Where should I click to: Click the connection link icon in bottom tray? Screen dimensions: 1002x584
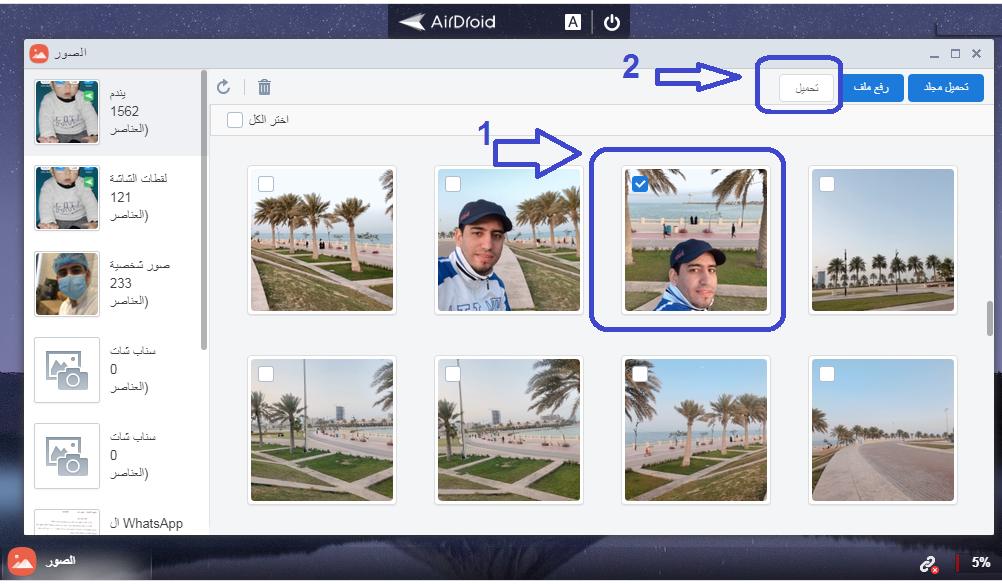928,563
